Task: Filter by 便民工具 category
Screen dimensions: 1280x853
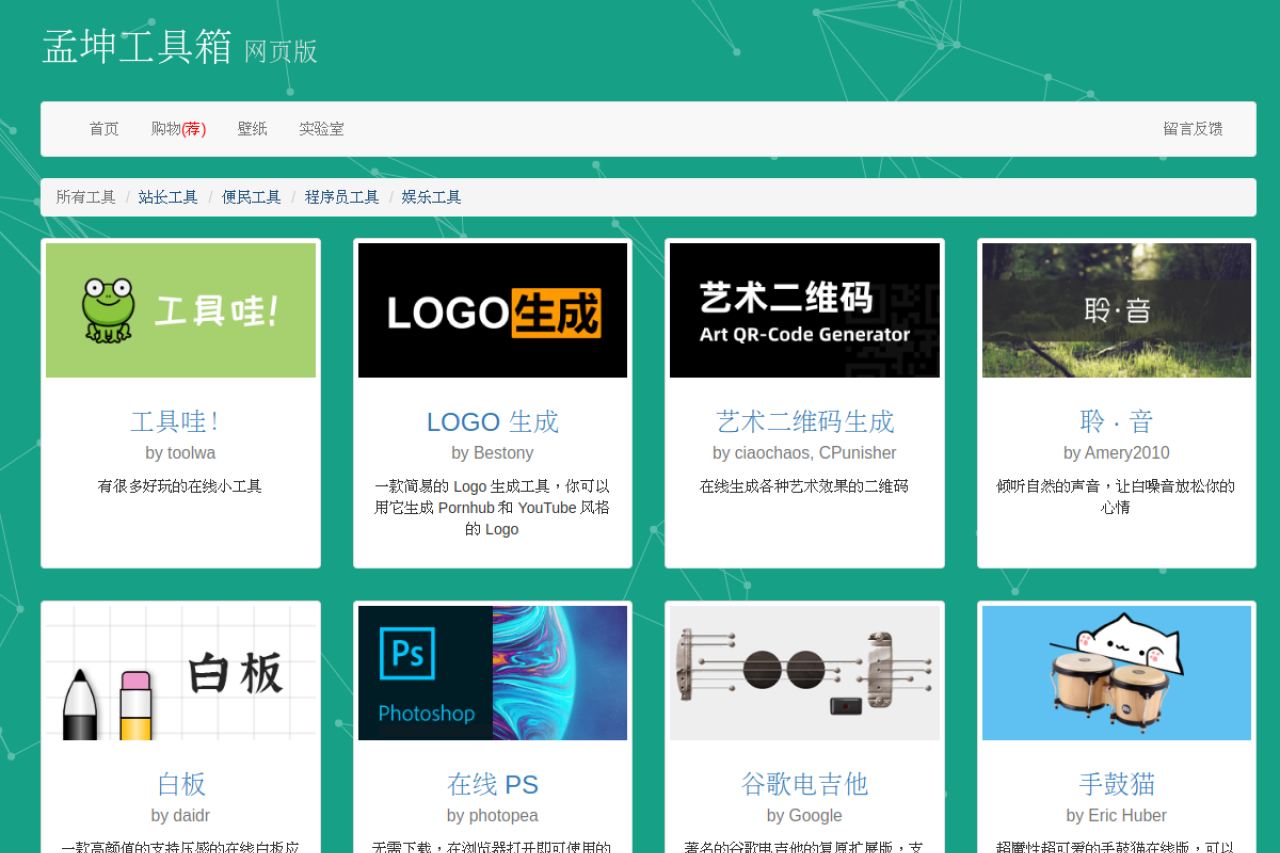Action: [x=251, y=197]
